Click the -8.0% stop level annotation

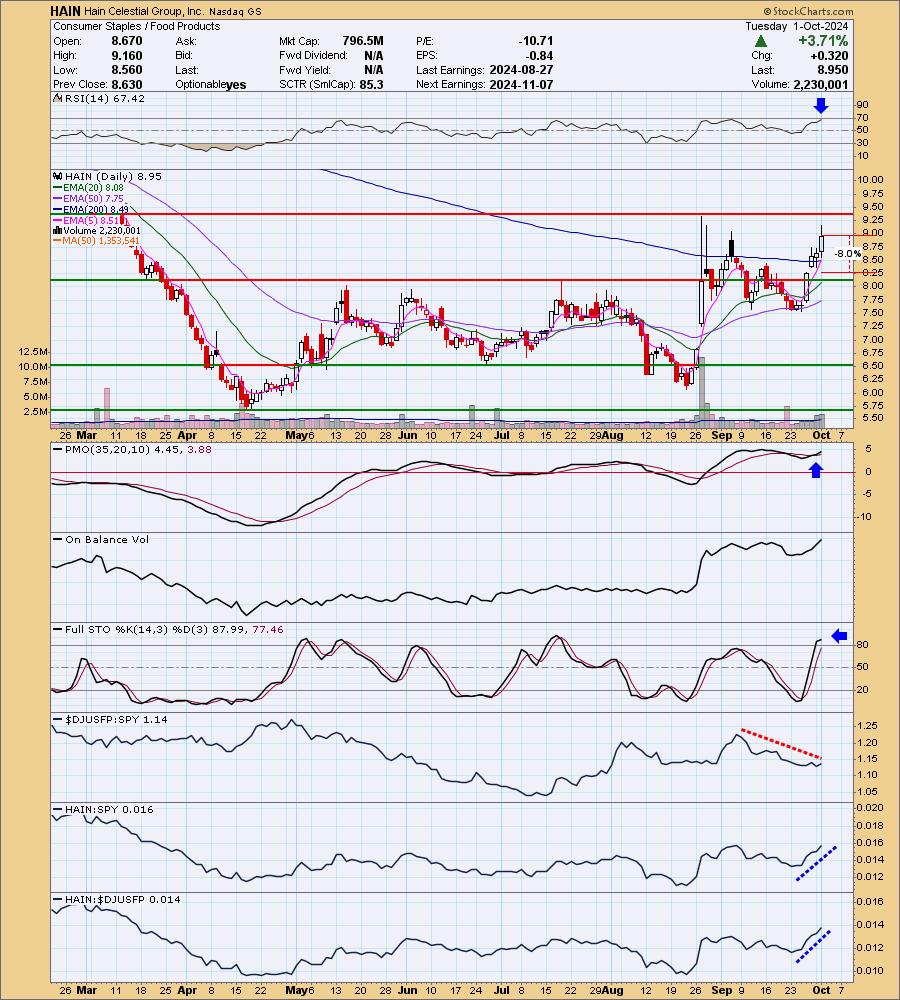click(848, 253)
